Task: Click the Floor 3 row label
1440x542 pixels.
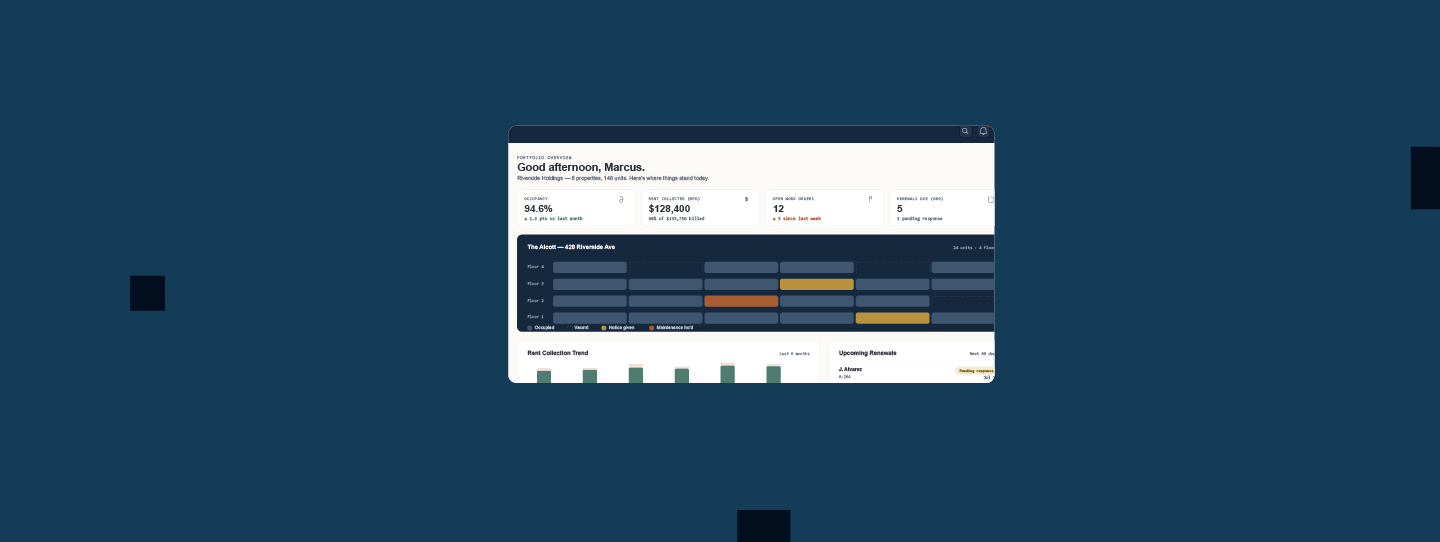Action: click(536, 284)
